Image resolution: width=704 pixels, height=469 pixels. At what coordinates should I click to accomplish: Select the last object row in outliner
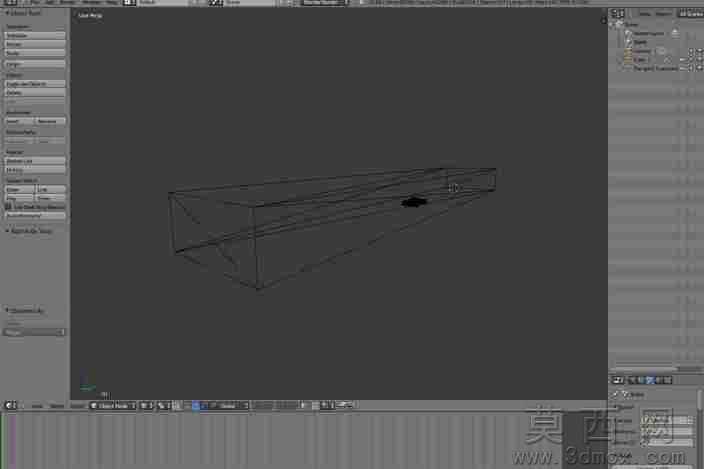click(655, 68)
